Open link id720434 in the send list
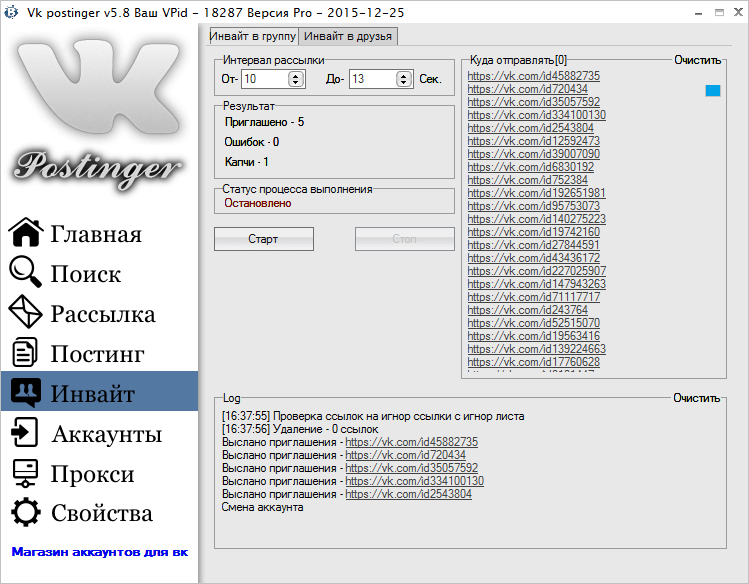749x584 pixels. click(x=527, y=89)
